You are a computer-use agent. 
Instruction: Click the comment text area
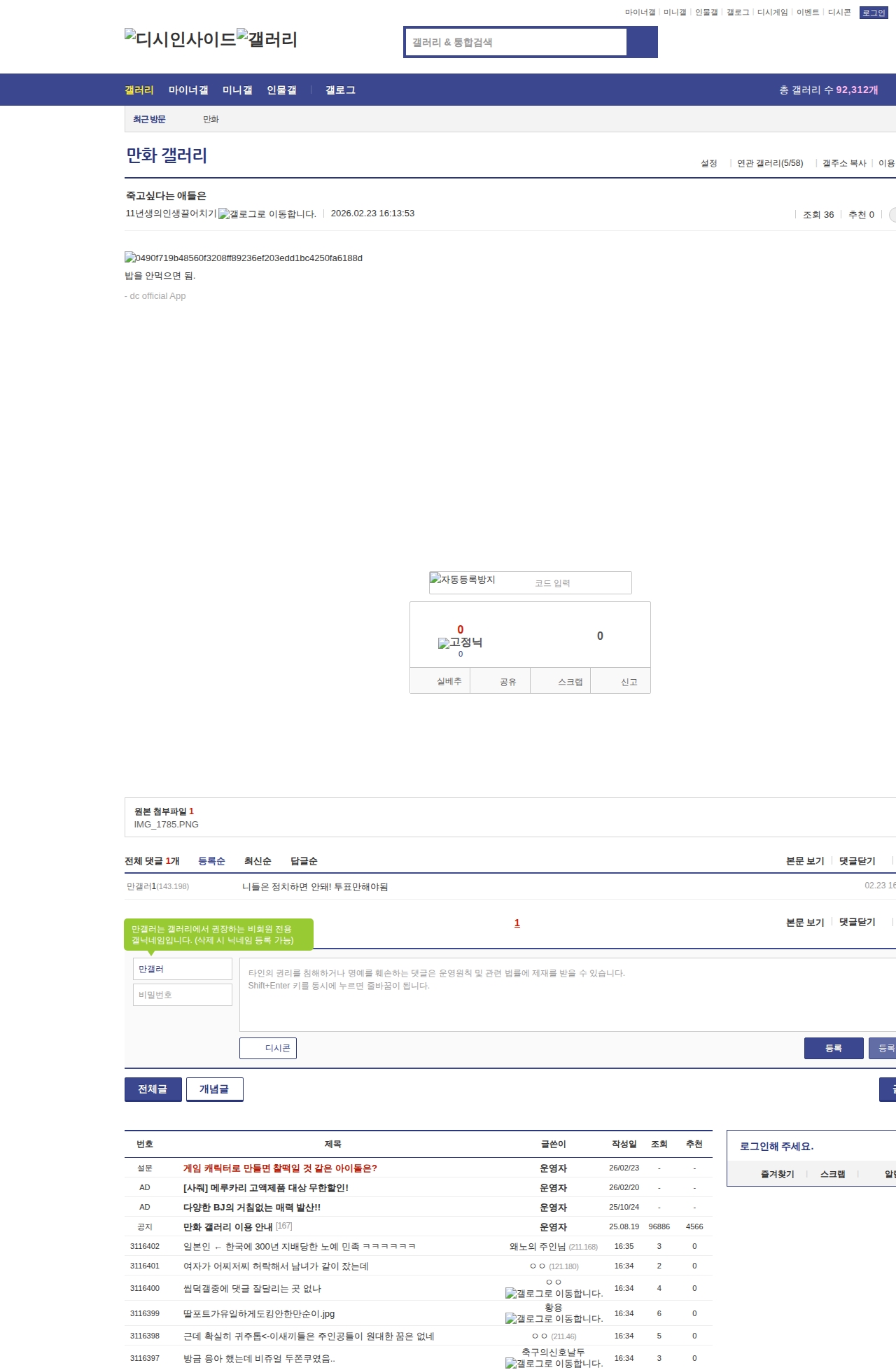pos(568,995)
